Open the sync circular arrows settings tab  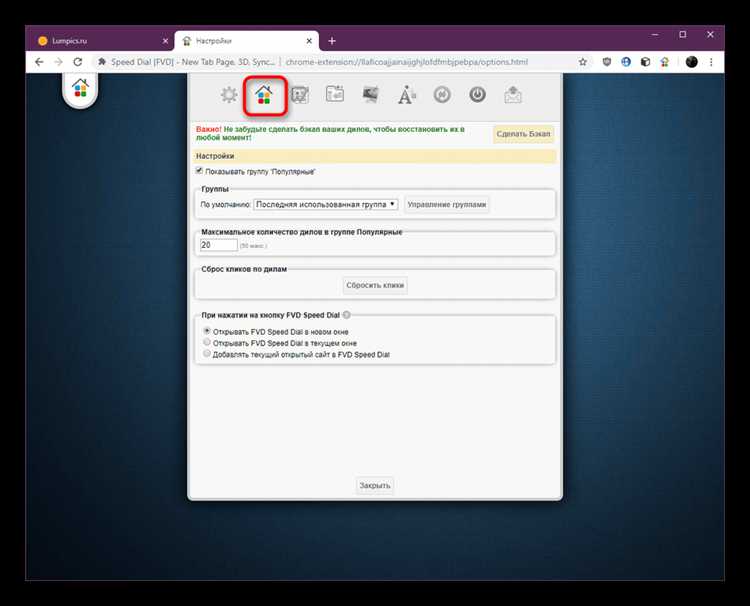[442, 95]
